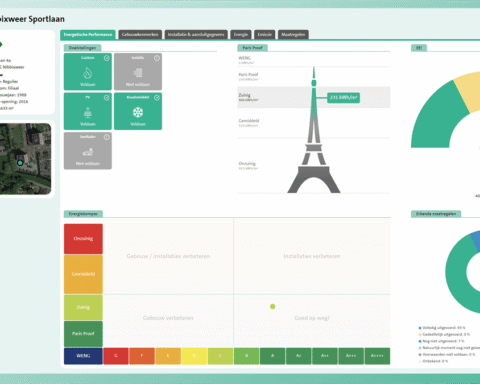Click the Doelstellingen section header
480x384 pixels.
tap(82, 48)
